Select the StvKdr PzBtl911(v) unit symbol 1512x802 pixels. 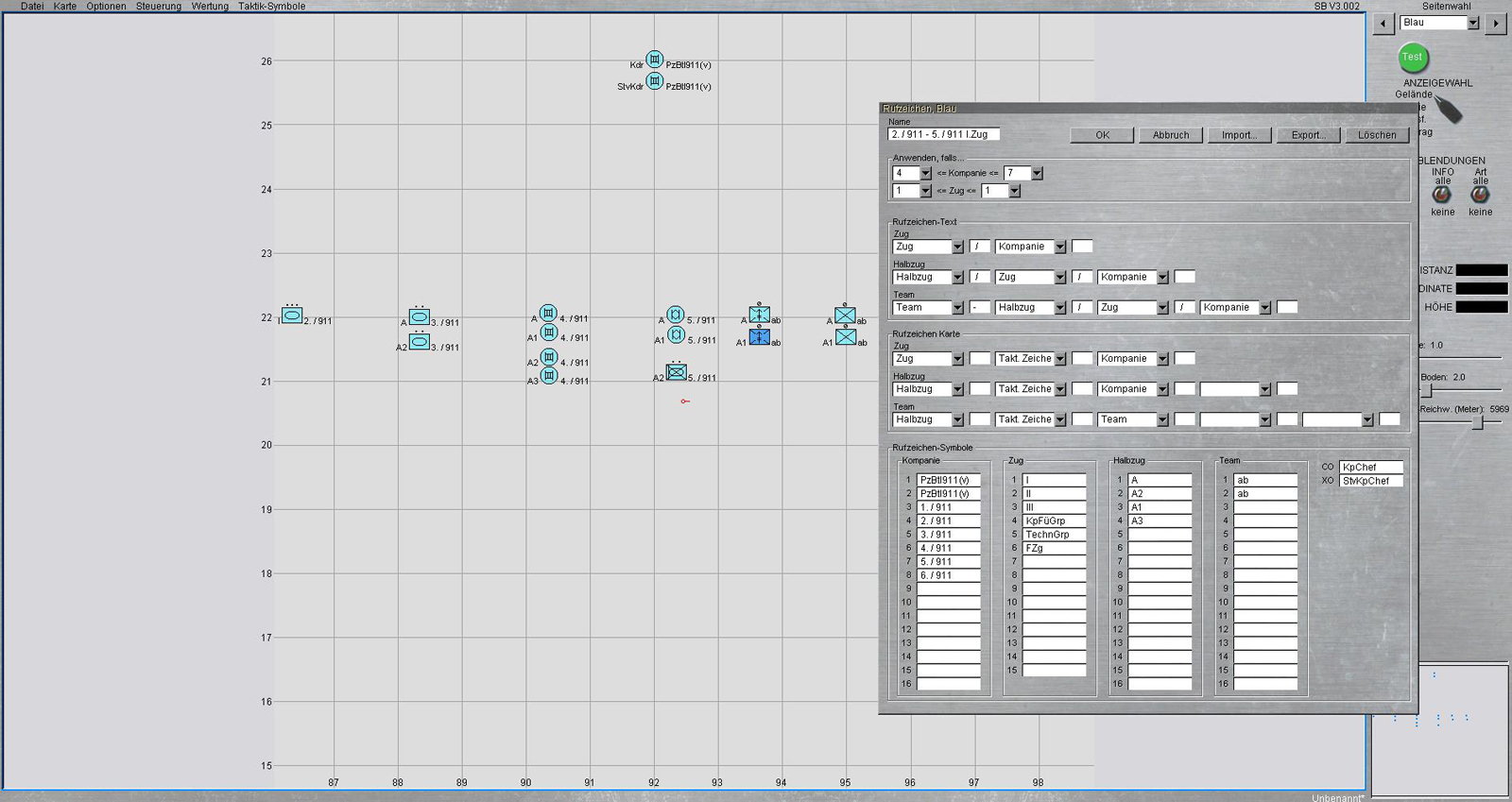654,81
